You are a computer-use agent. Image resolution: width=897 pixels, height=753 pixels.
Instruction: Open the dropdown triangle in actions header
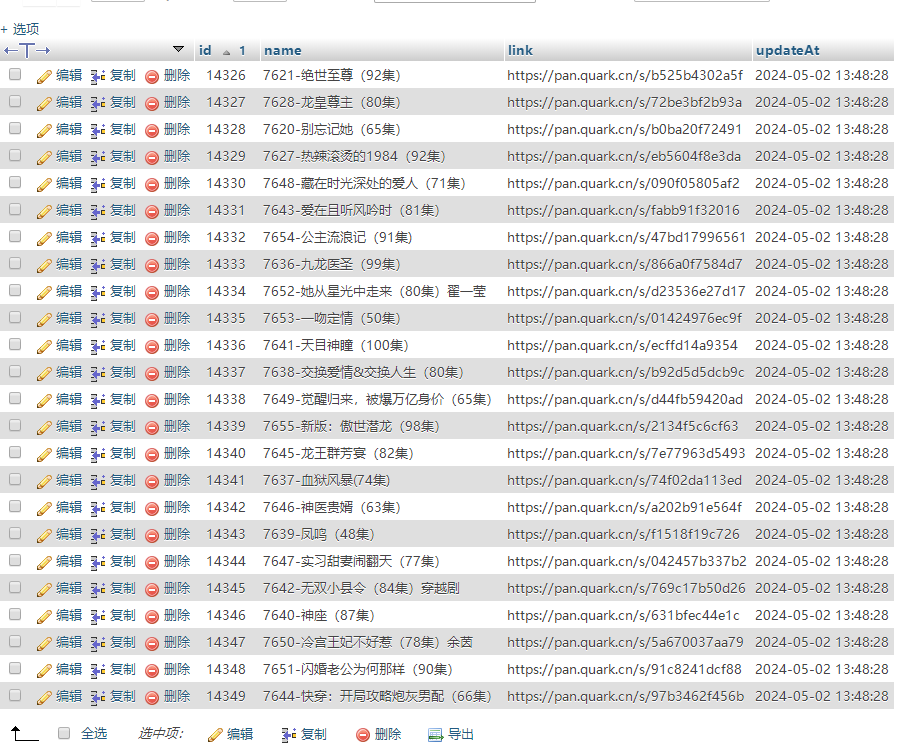coord(179,49)
